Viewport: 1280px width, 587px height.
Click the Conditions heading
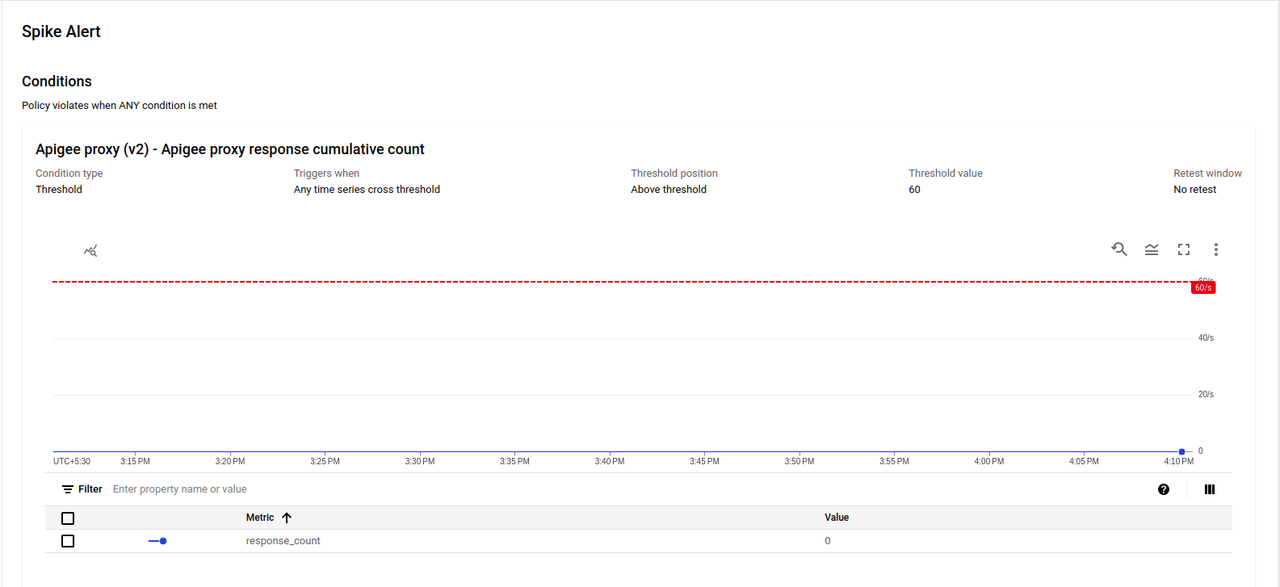[x=57, y=81]
